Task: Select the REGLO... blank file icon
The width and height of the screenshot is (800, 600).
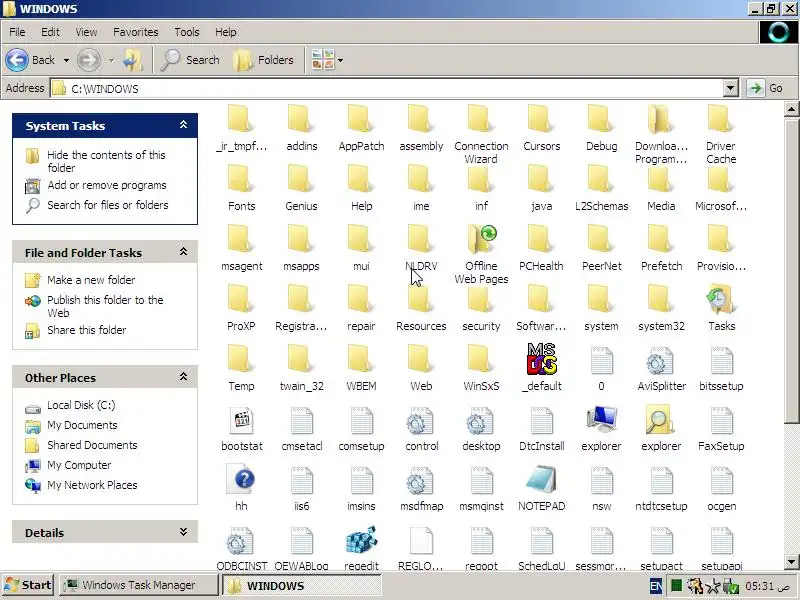Action: click(421, 541)
